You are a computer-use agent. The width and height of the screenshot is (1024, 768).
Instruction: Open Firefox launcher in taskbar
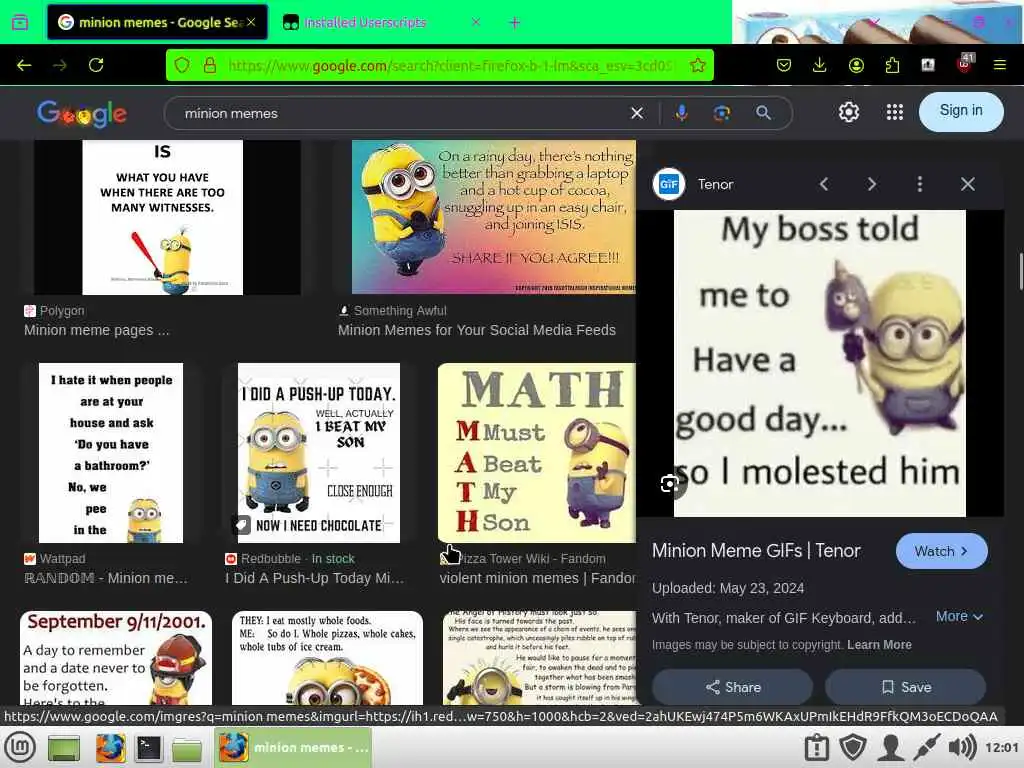(110, 748)
